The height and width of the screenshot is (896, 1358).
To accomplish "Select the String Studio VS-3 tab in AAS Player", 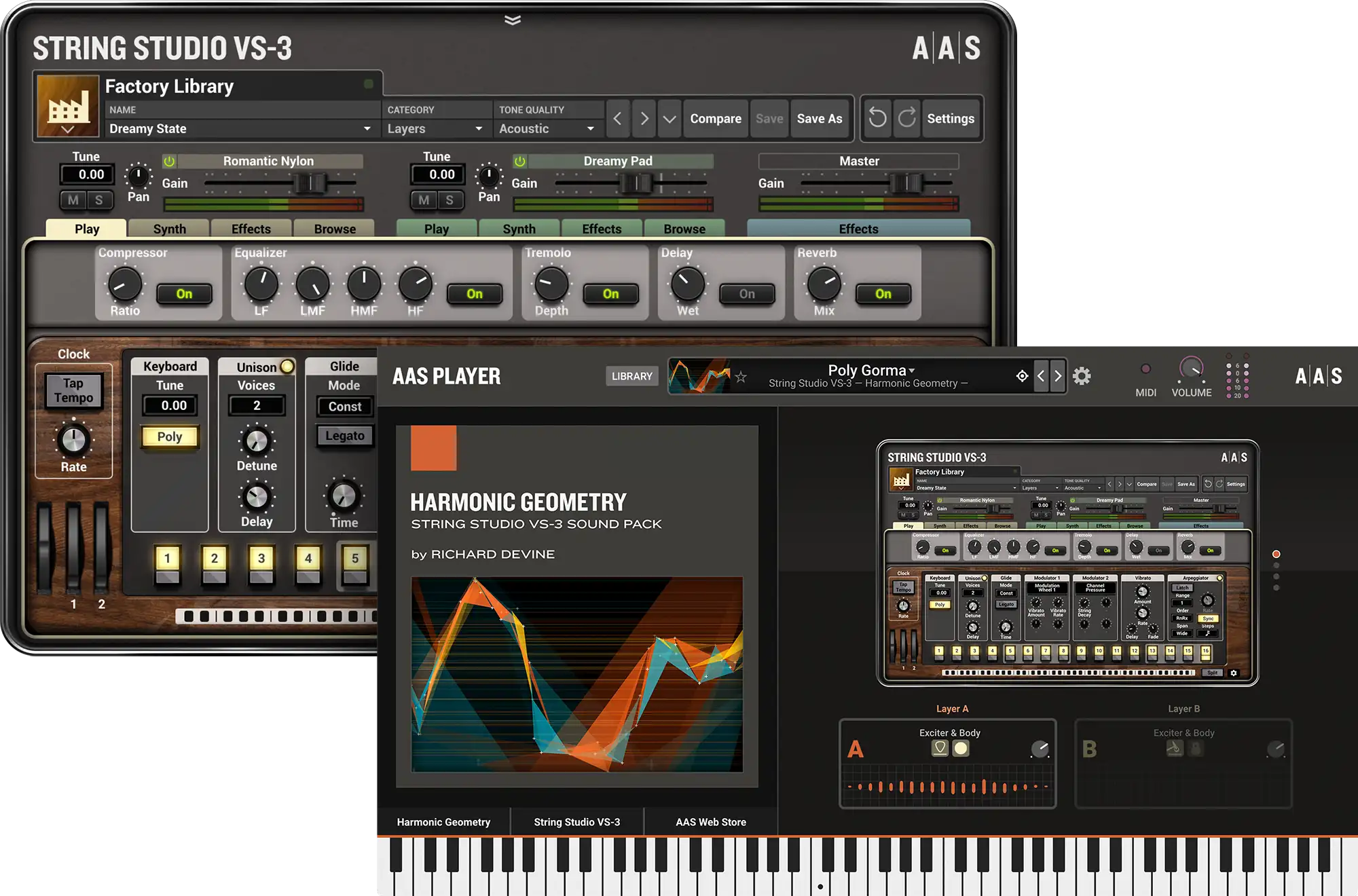I will point(576,821).
